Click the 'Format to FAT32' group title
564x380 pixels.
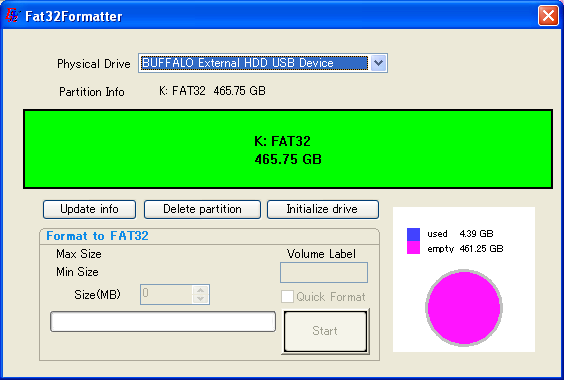[x=97, y=236]
